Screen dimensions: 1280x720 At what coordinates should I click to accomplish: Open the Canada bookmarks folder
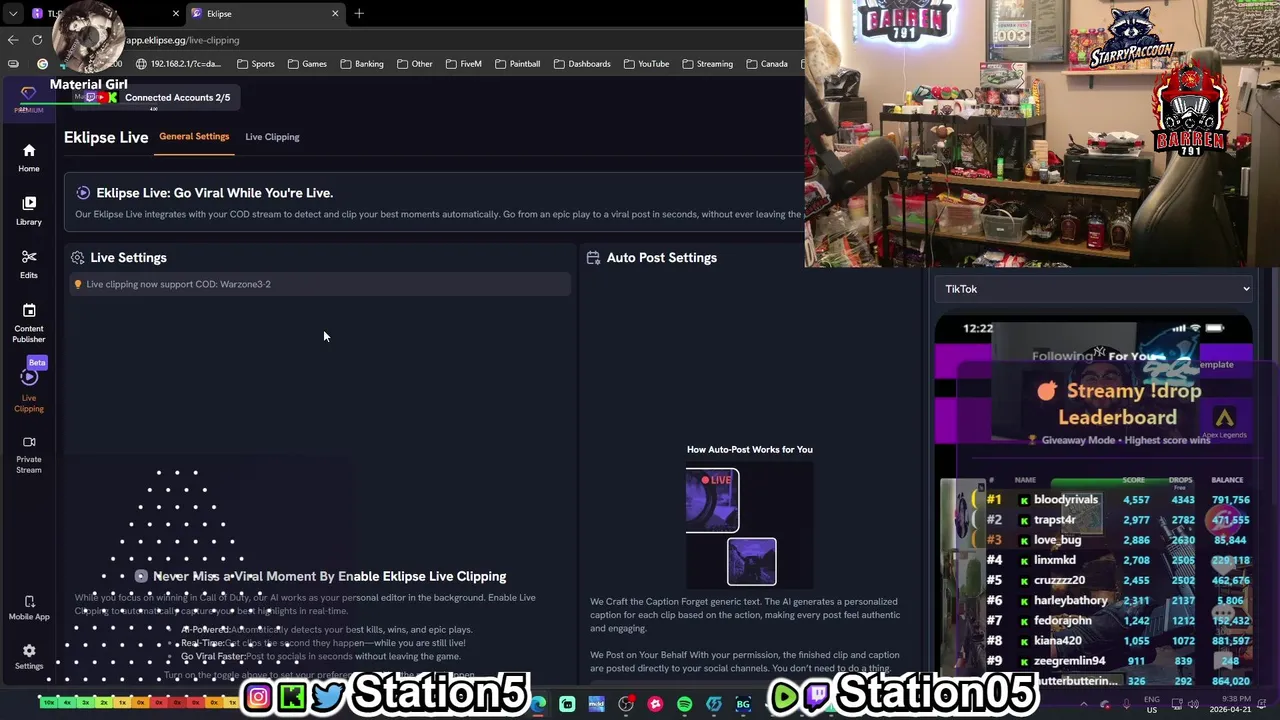tap(766, 64)
